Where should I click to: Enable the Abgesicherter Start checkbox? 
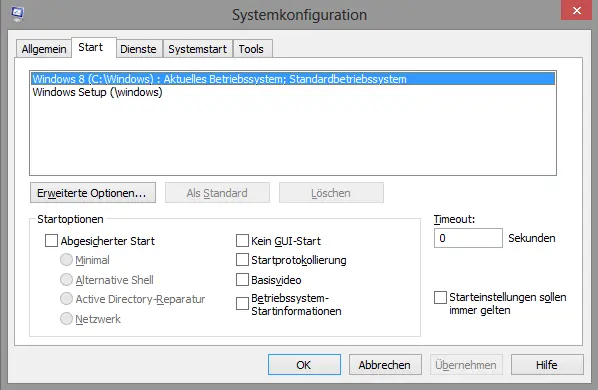[x=51, y=241]
